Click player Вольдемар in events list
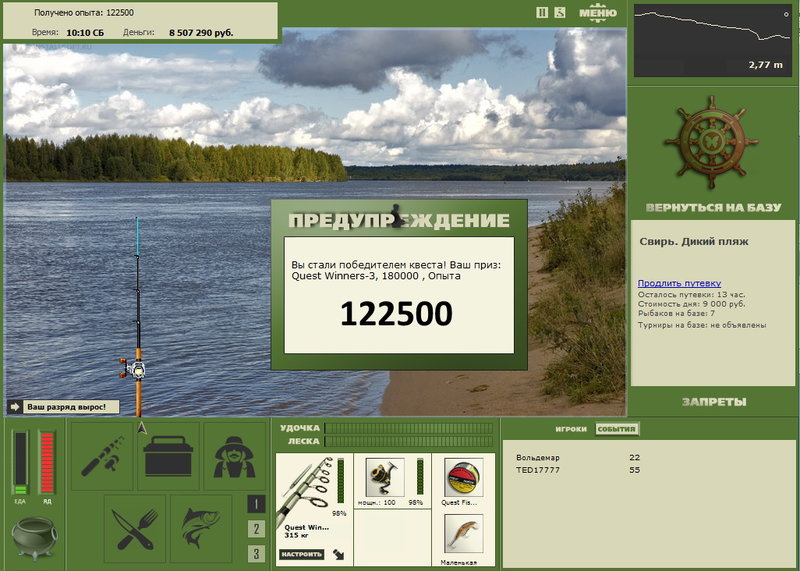This screenshot has height=571, width=800. (x=538, y=458)
